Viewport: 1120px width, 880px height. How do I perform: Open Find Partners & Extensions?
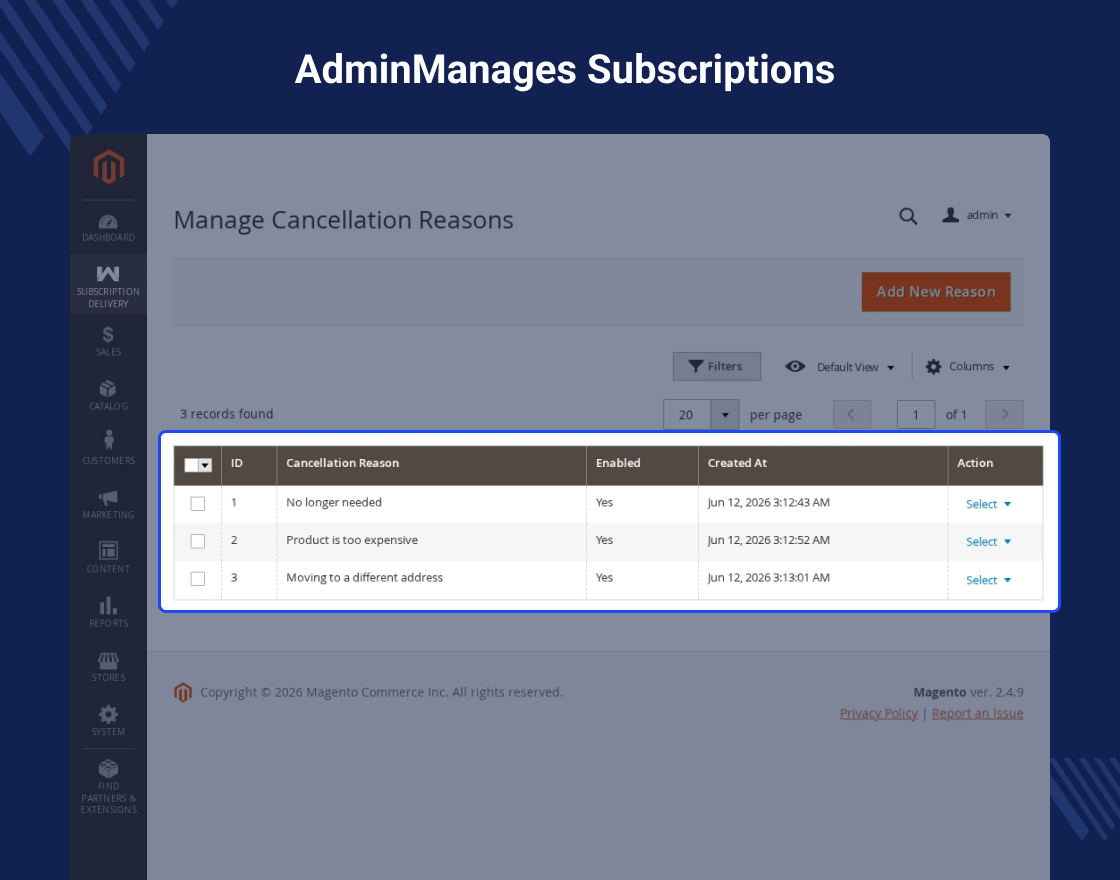(109, 786)
